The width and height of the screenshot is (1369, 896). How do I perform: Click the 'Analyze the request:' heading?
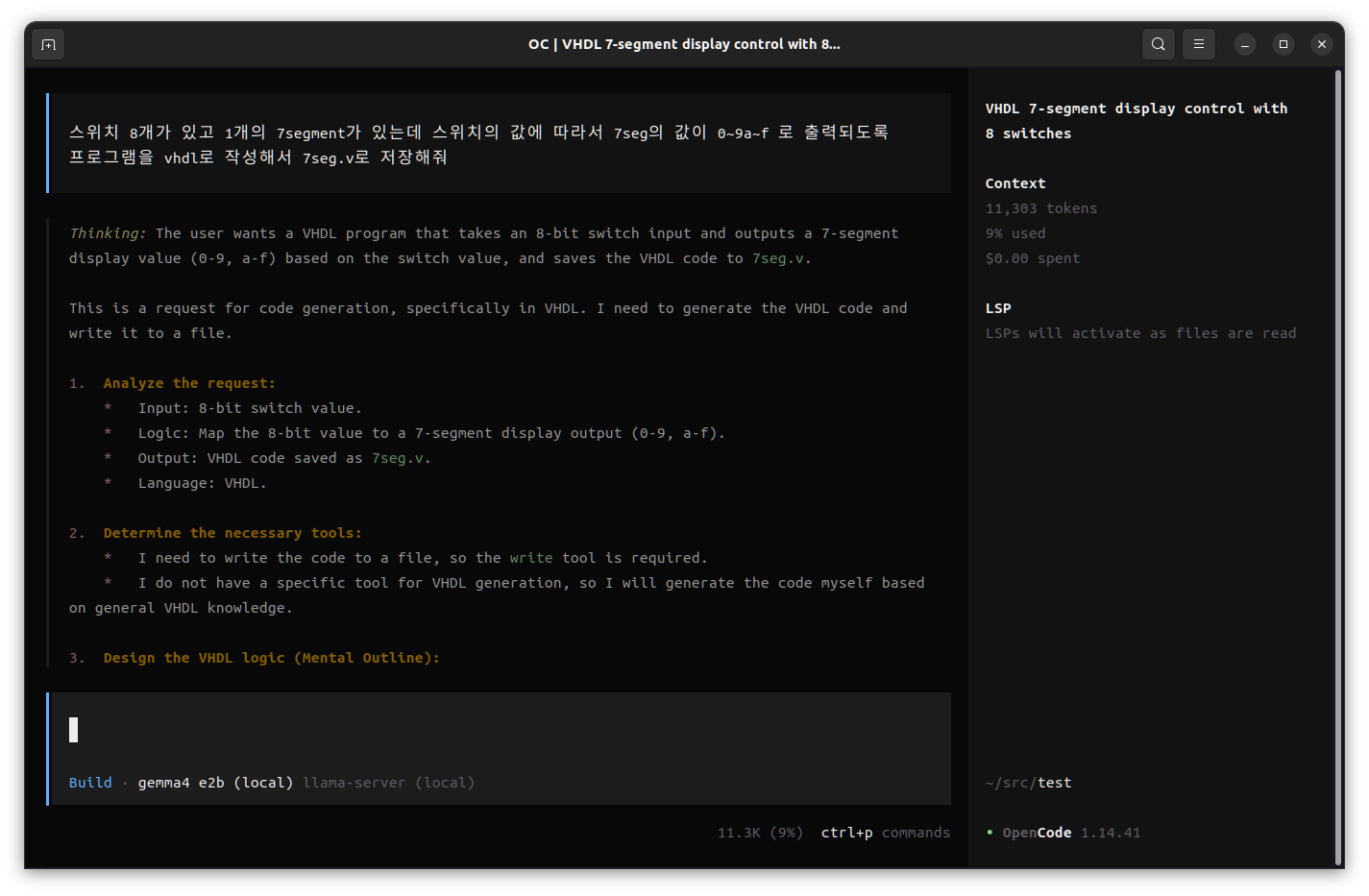point(189,383)
